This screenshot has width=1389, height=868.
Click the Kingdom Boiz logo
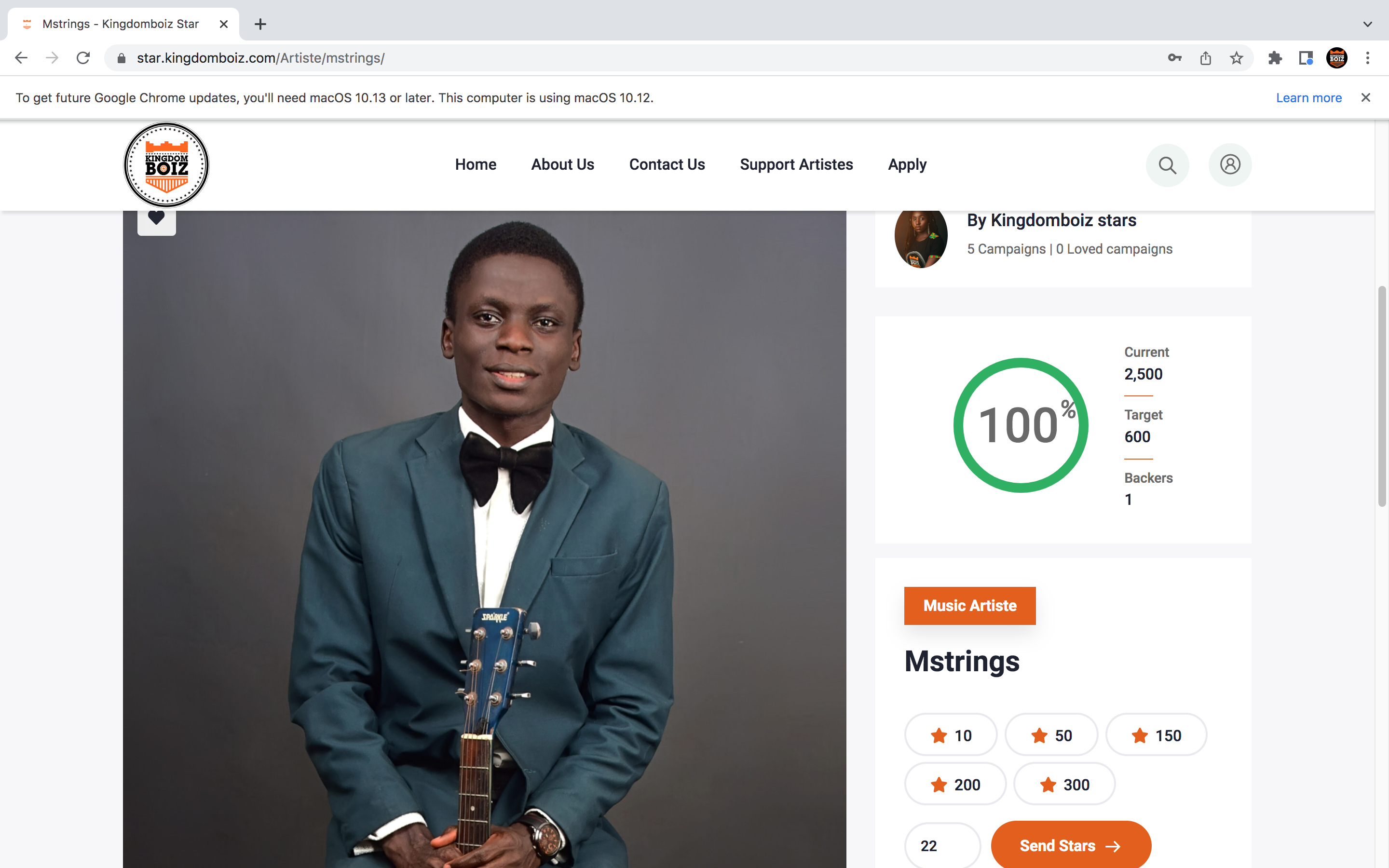(166, 165)
